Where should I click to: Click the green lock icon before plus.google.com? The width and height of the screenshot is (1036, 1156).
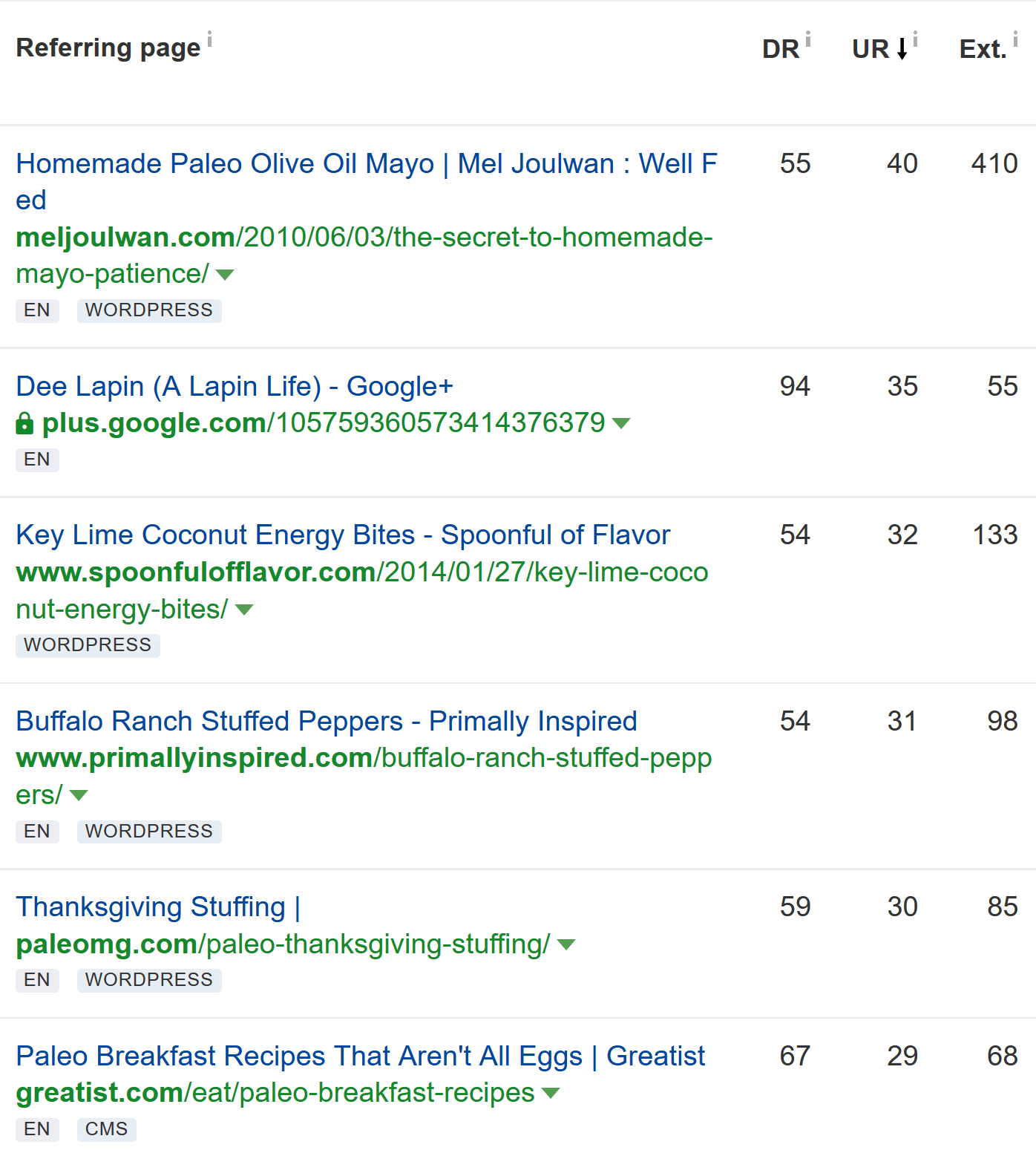(x=24, y=423)
